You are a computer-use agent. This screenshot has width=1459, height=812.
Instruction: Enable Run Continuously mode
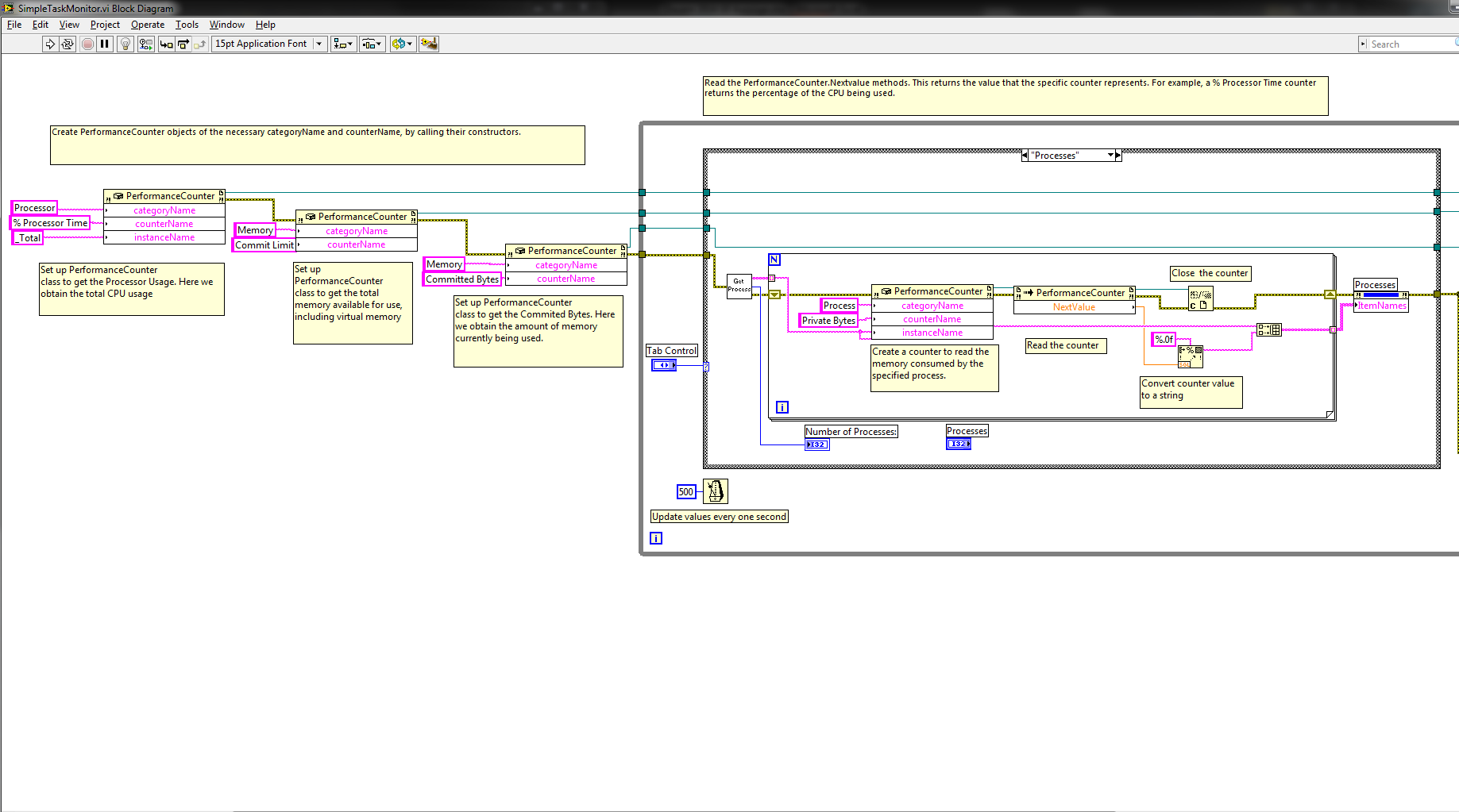(68, 44)
